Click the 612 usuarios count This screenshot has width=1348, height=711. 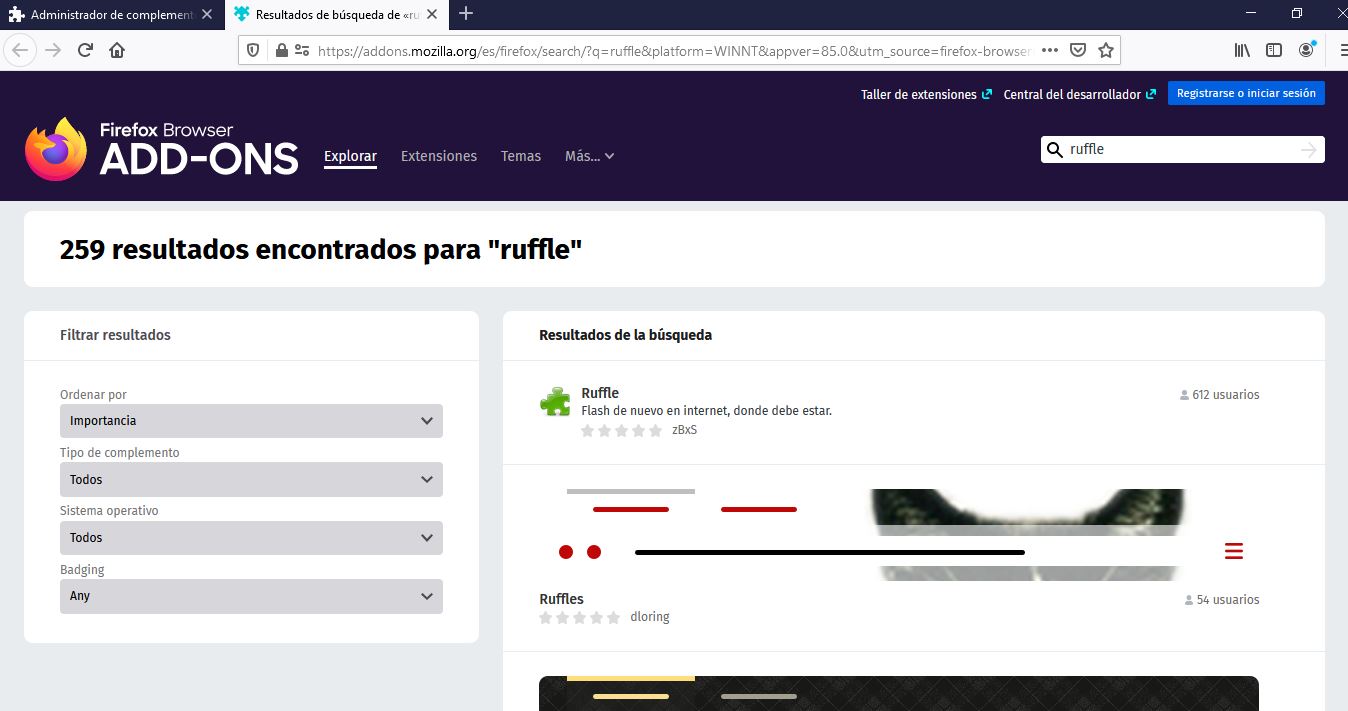(x=1220, y=395)
